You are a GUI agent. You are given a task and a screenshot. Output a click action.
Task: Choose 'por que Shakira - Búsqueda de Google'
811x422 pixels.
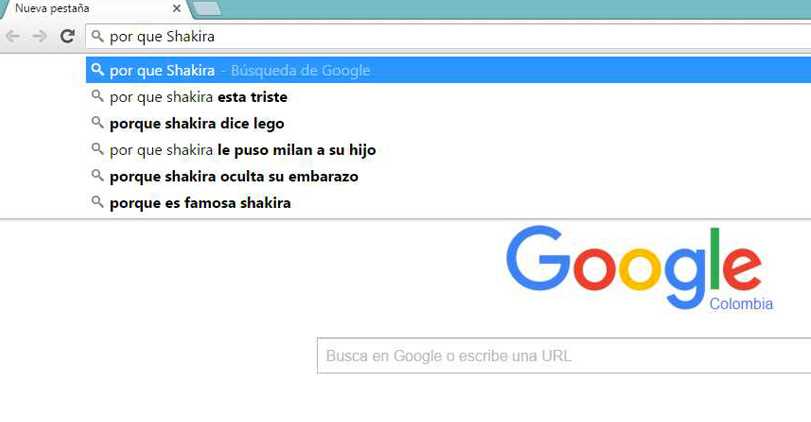(x=448, y=70)
